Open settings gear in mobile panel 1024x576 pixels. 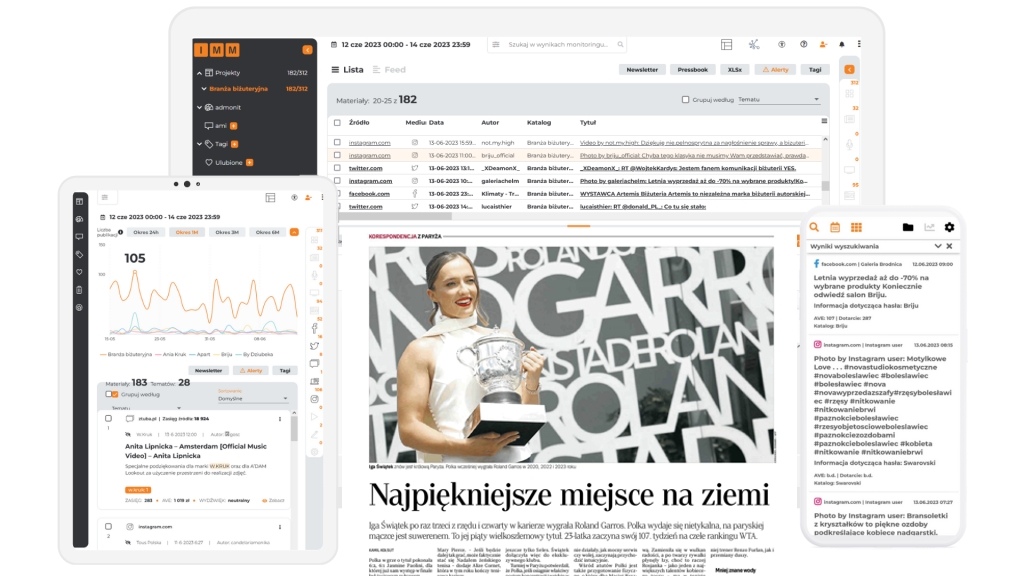(949, 227)
